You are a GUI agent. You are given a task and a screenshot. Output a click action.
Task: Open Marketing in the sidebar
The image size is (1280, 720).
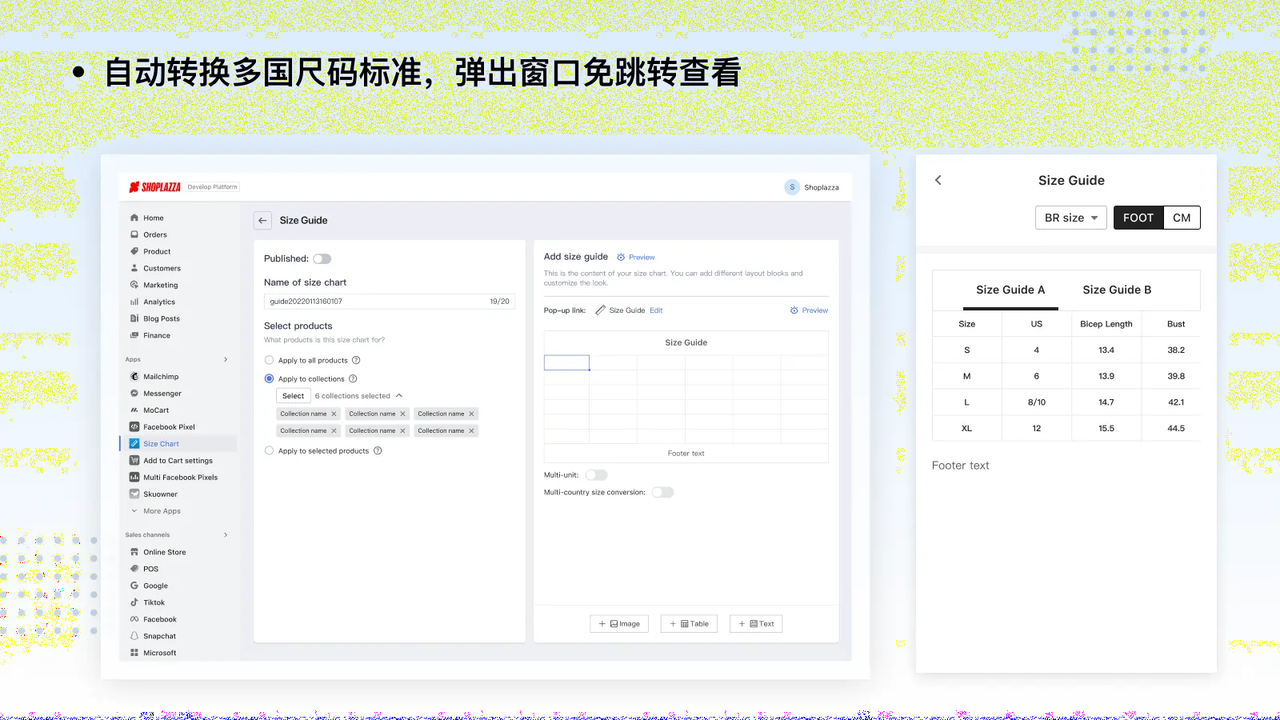point(160,285)
